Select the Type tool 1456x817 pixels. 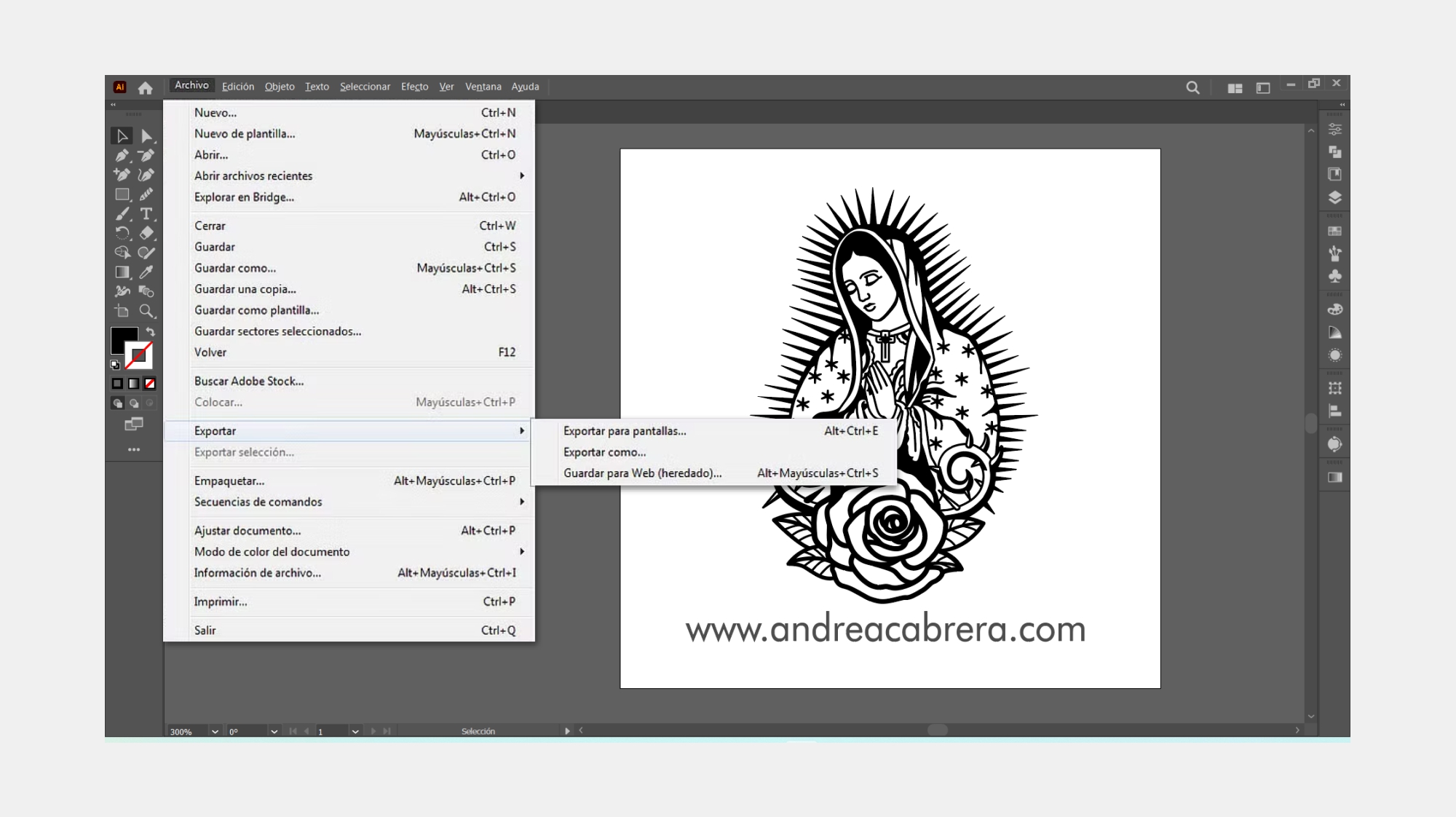tap(146, 214)
